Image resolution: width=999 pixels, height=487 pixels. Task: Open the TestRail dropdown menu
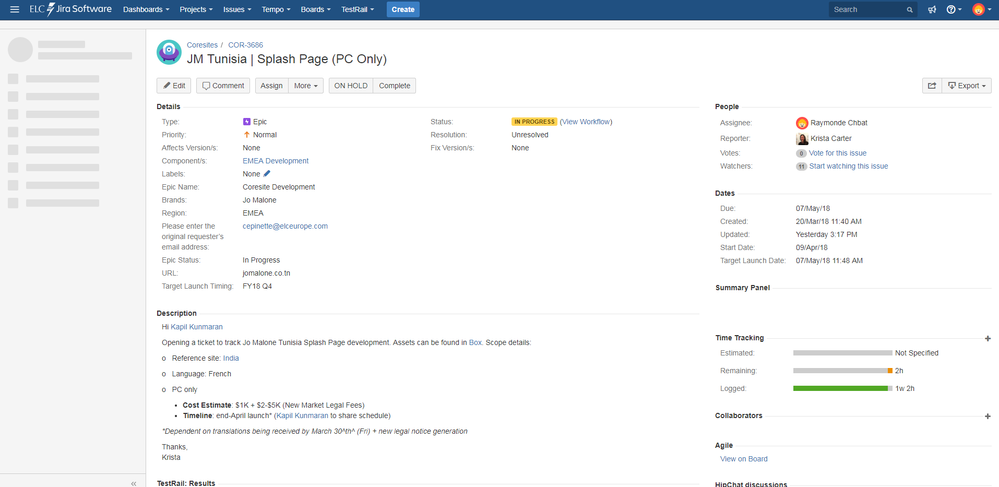tap(357, 10)
